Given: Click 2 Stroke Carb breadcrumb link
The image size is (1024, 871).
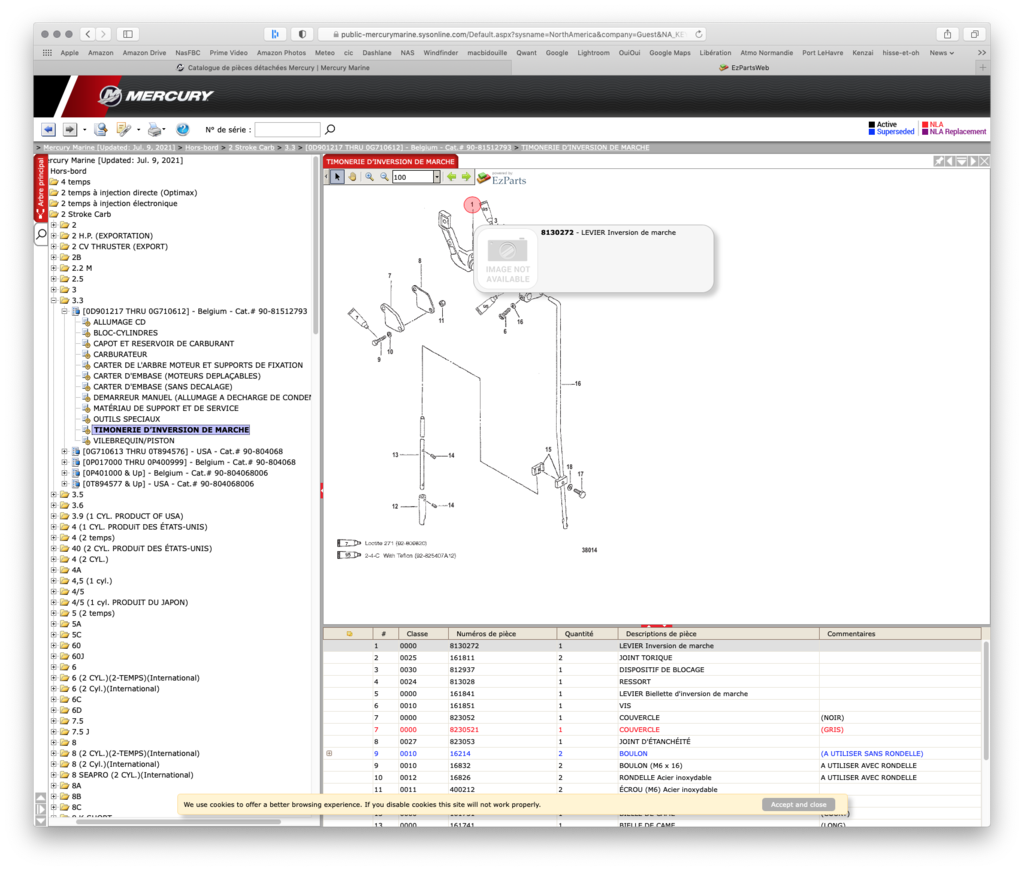Looking at the screenshot, I should (x=251, y=148).
